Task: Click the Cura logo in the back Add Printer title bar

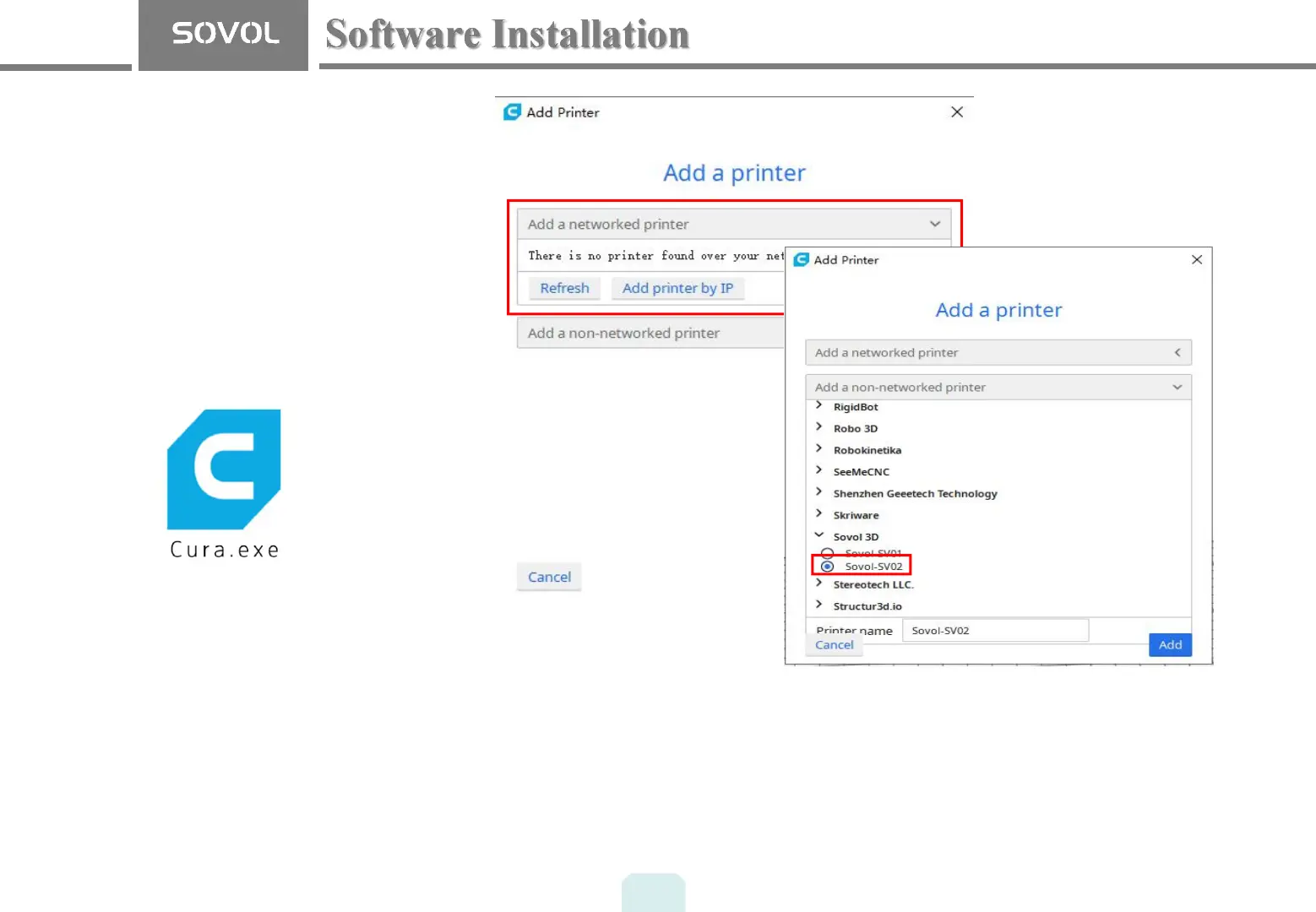Action: (512, 112)
